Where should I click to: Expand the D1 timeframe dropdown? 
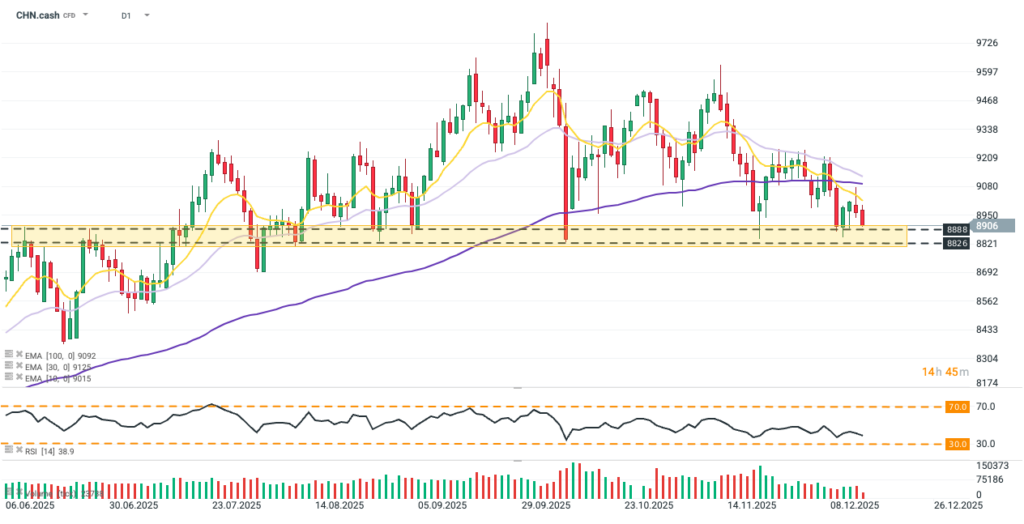tap(147, 16)
